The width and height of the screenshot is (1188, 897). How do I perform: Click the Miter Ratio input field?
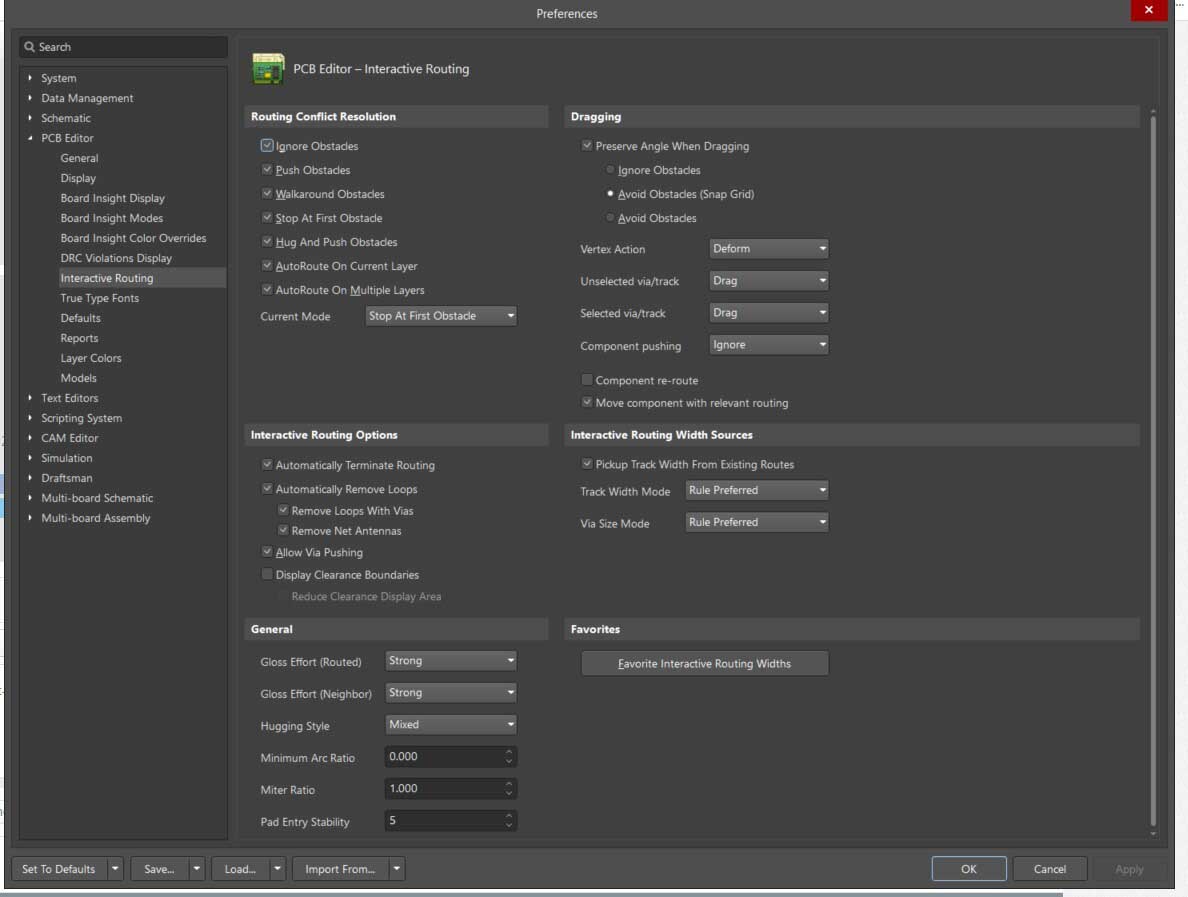[441, 789]
